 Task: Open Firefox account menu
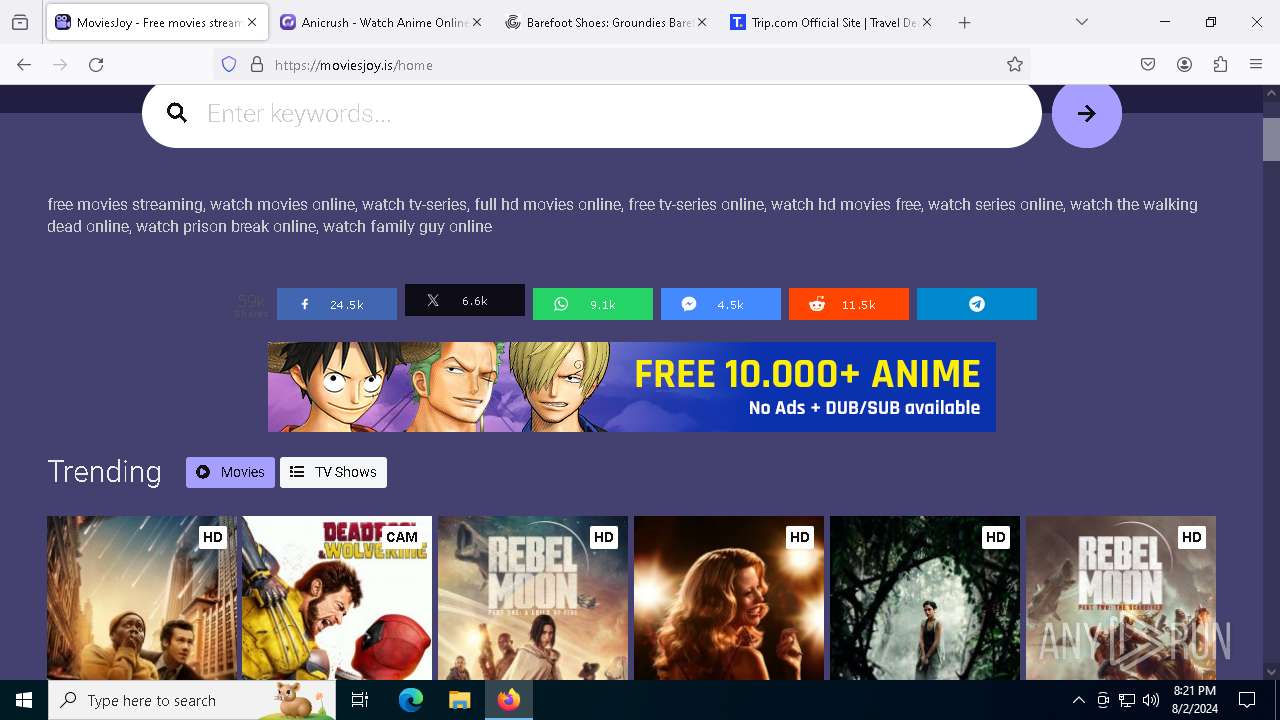pos(1184,65)
